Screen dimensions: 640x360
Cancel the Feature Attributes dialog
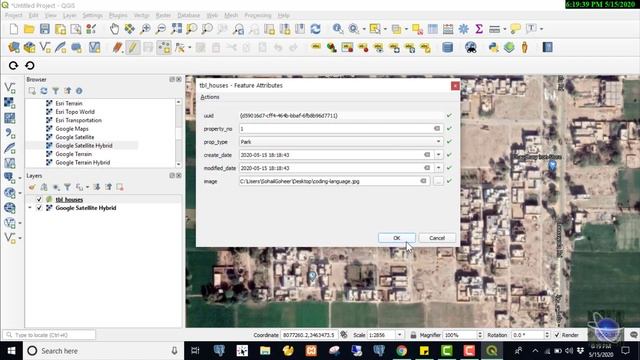[437, 238]
